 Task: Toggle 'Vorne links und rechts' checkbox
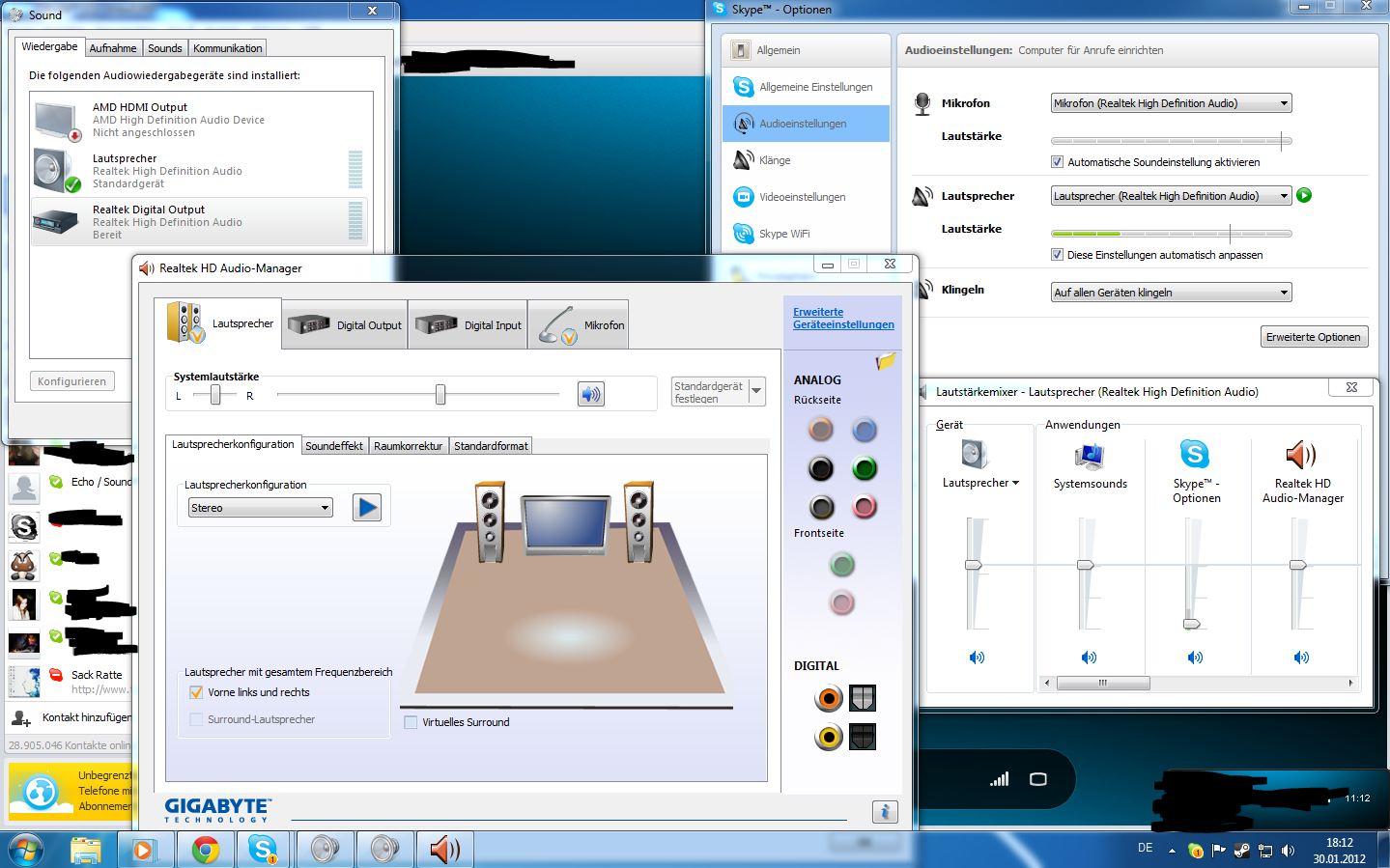point(196,692)
